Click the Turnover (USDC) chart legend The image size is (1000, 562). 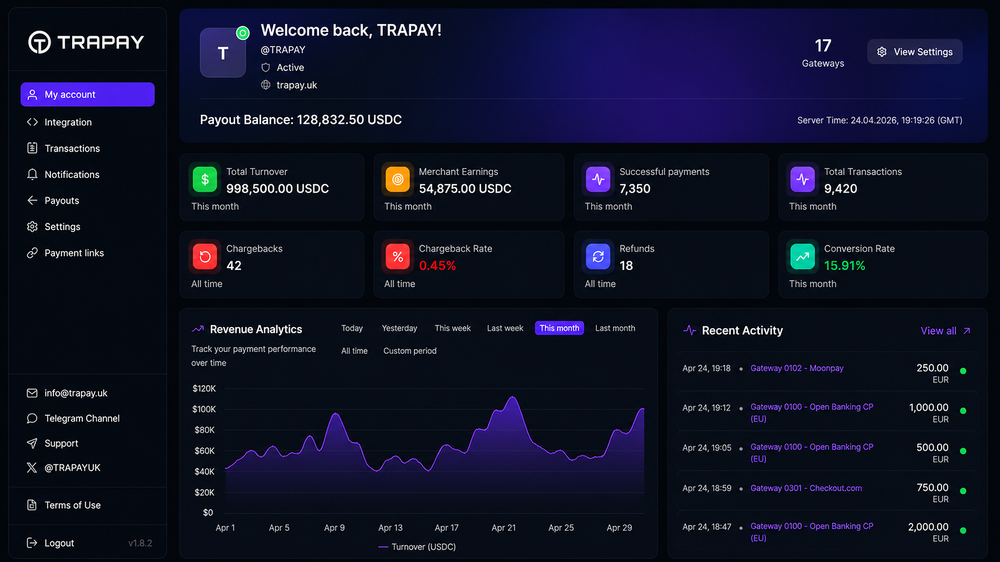point(416,547)
